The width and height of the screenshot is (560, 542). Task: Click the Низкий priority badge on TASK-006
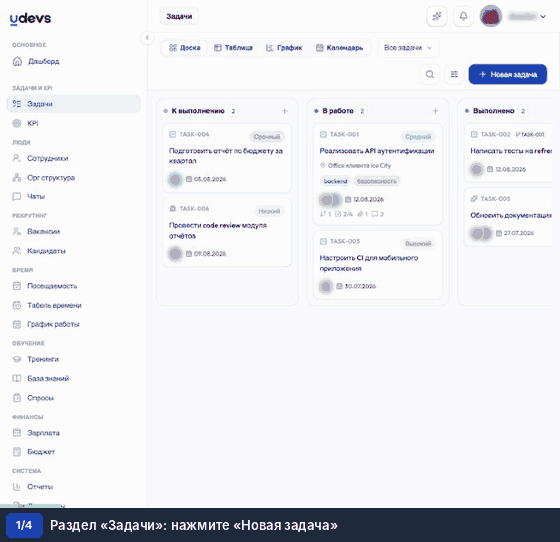[x=269, y=211]
